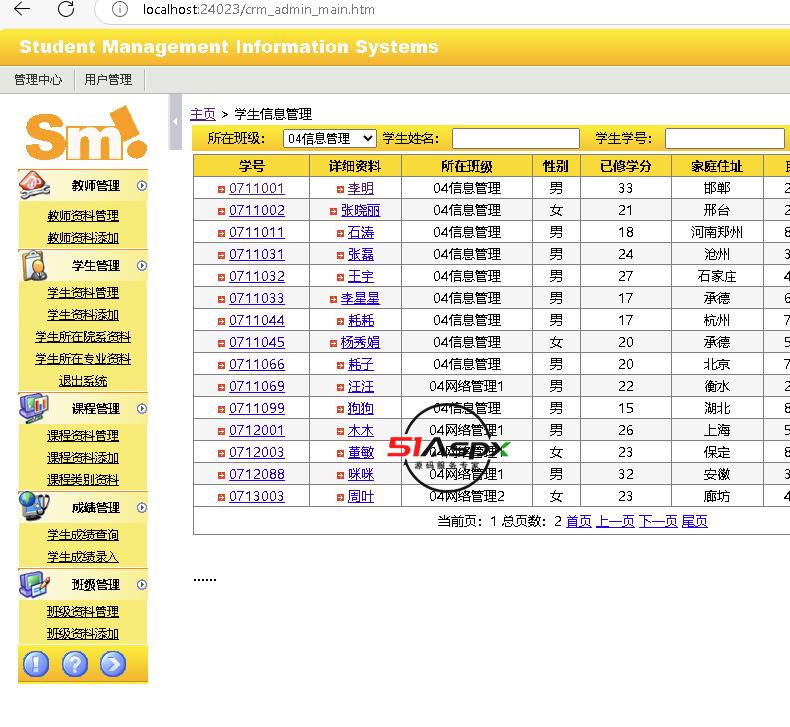Open 班级资料管理 link
This screenshot has height=727, width=790.
(83, 612)
